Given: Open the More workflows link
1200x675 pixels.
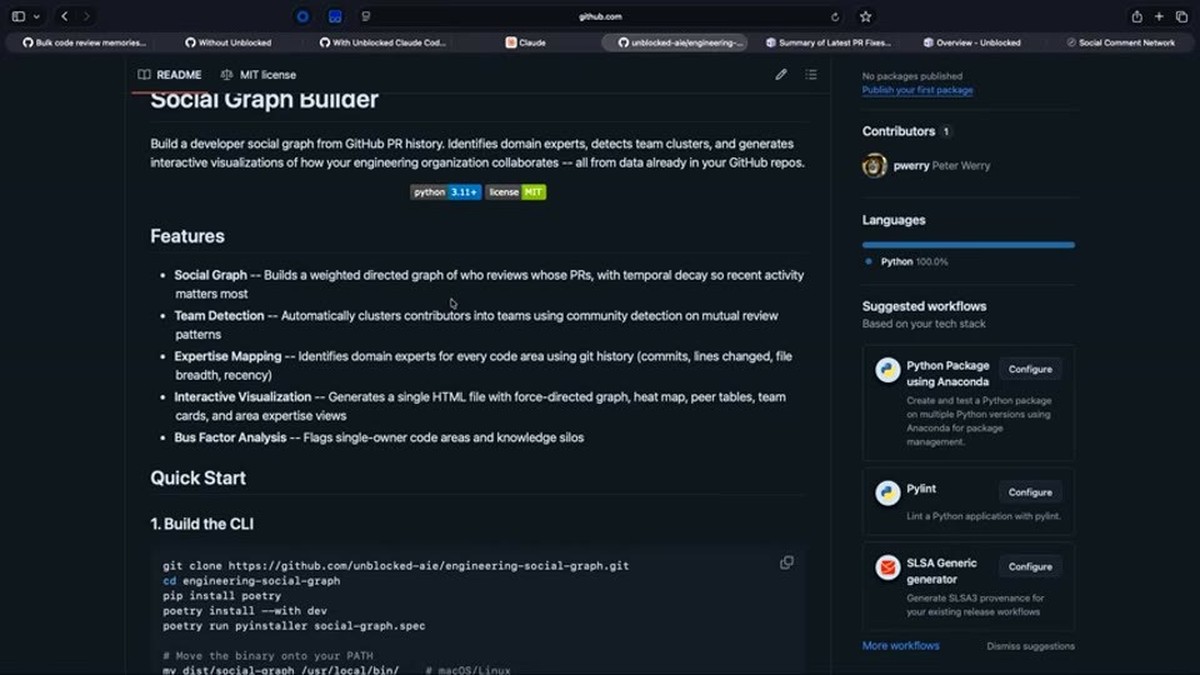Looking at the screenshot, I should coord(901,646).
